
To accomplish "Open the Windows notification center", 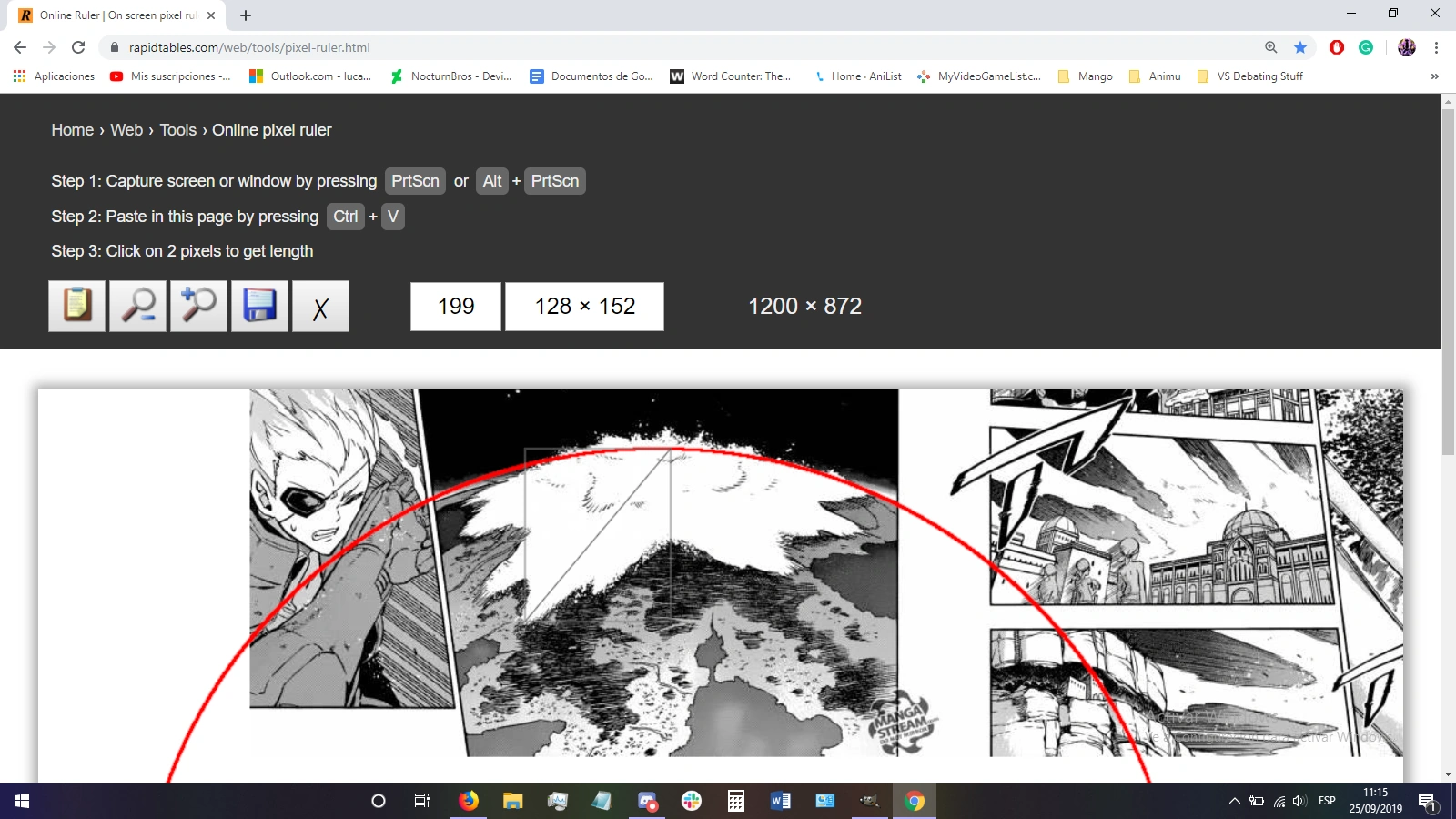I will point(1427,801).
